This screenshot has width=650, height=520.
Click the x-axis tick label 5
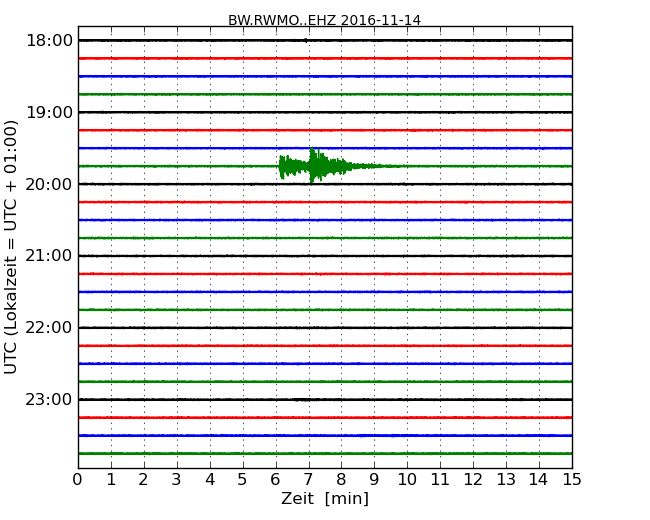click(242, 480)
